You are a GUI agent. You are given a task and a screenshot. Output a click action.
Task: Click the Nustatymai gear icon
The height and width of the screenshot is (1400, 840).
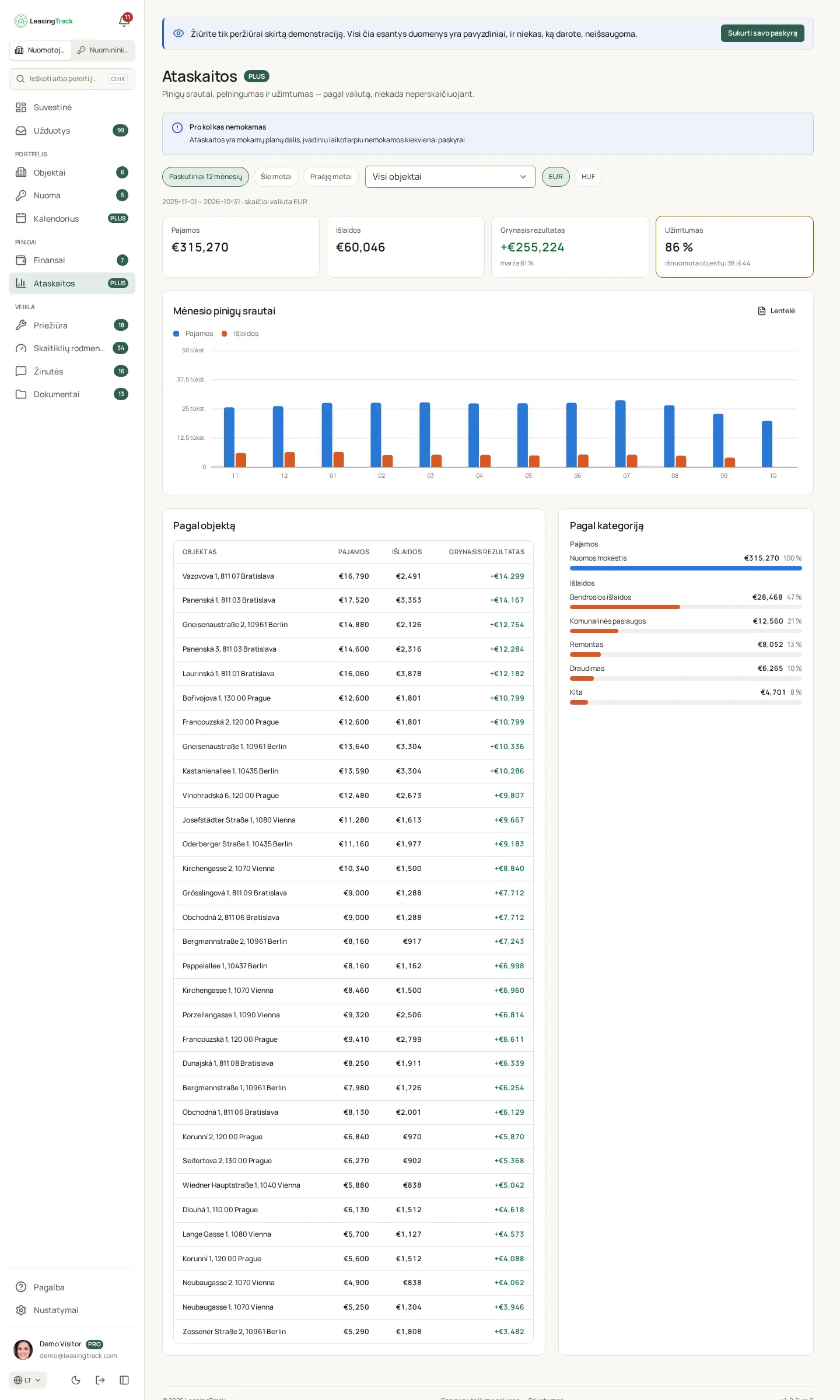tap(21, 1310)
